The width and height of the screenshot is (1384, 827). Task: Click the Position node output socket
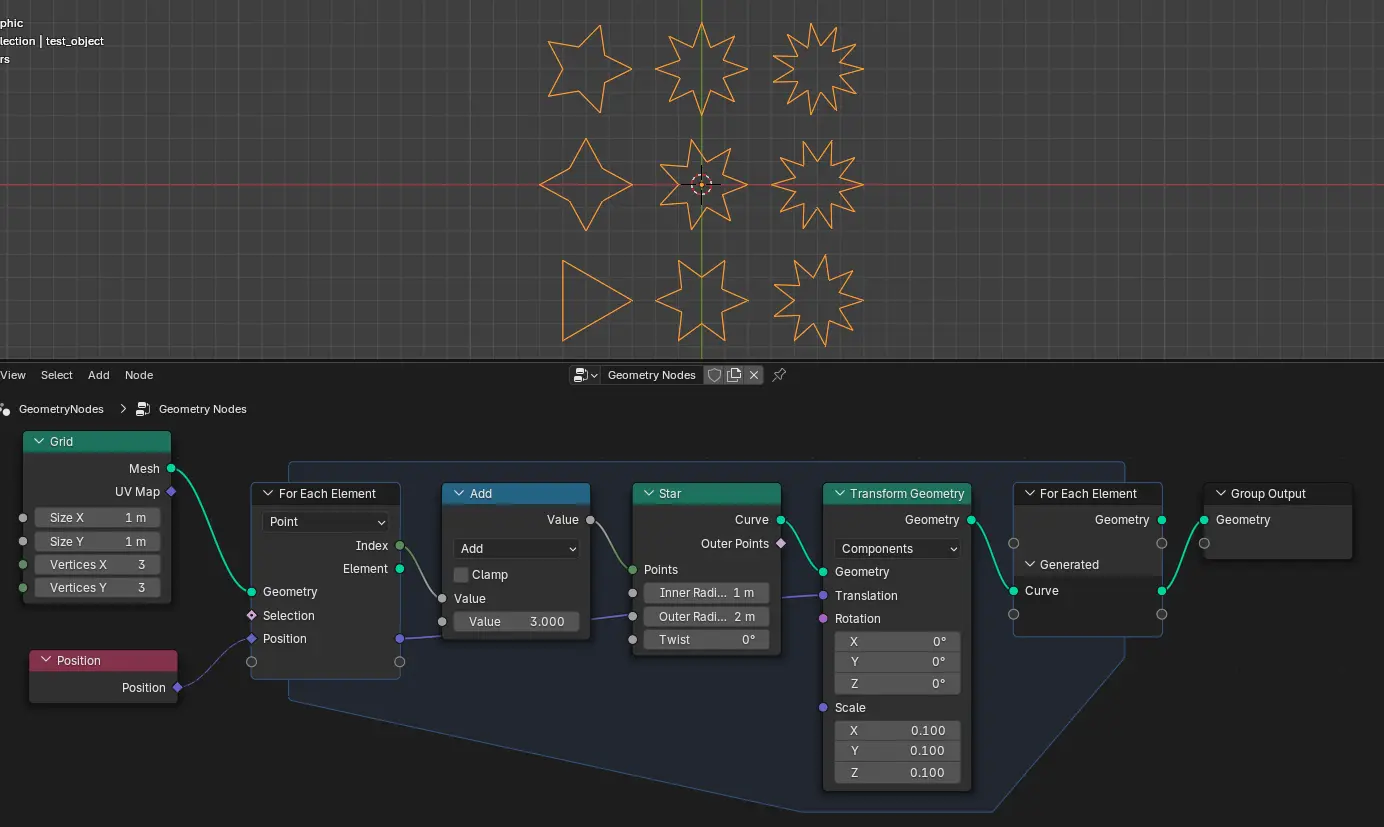tap(177, 687)
